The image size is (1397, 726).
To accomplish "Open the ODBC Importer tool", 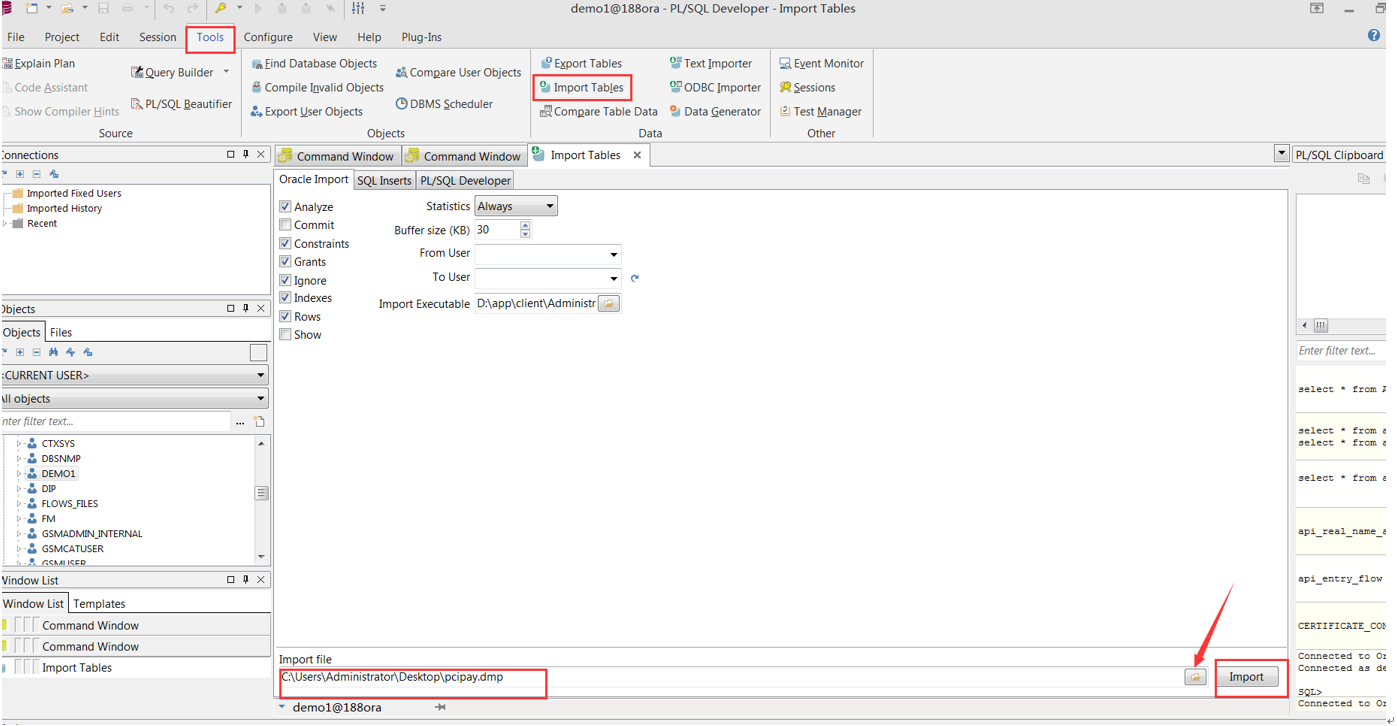I will pos(714,88).
